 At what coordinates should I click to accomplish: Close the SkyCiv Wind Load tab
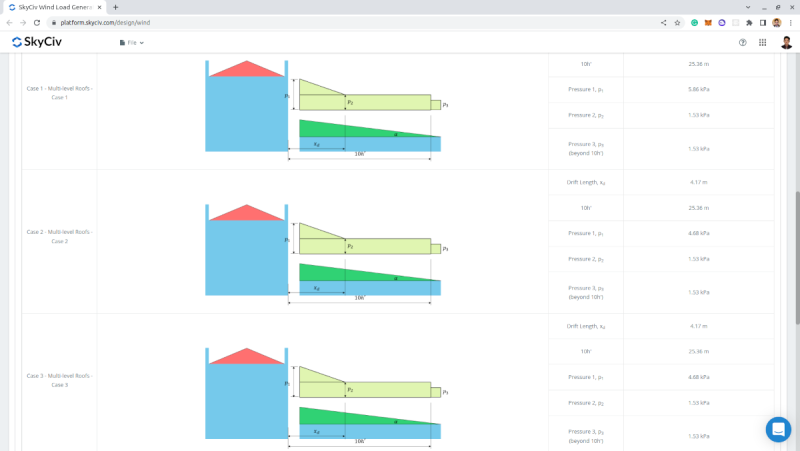click(99, 7)
